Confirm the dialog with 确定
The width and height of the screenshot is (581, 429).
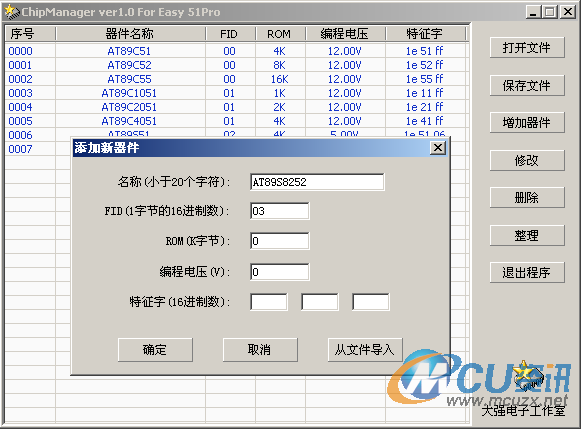[x=155, y=349]
